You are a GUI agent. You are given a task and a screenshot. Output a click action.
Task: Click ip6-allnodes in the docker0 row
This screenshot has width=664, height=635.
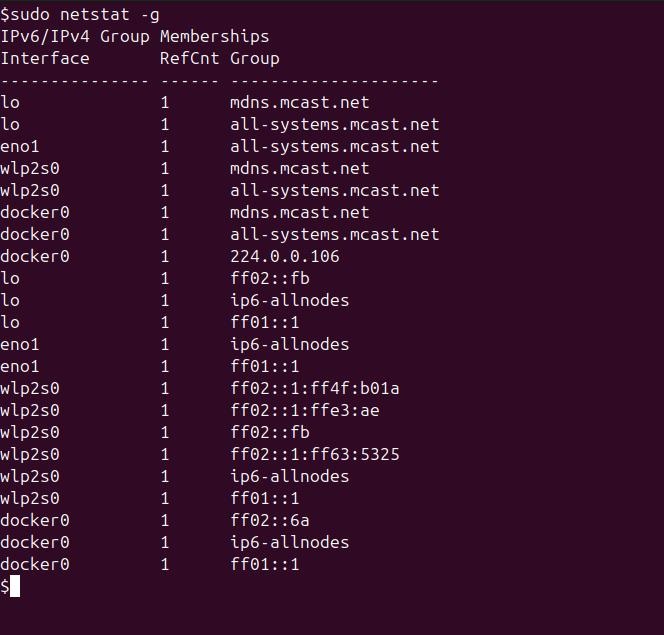coord(289,542)
